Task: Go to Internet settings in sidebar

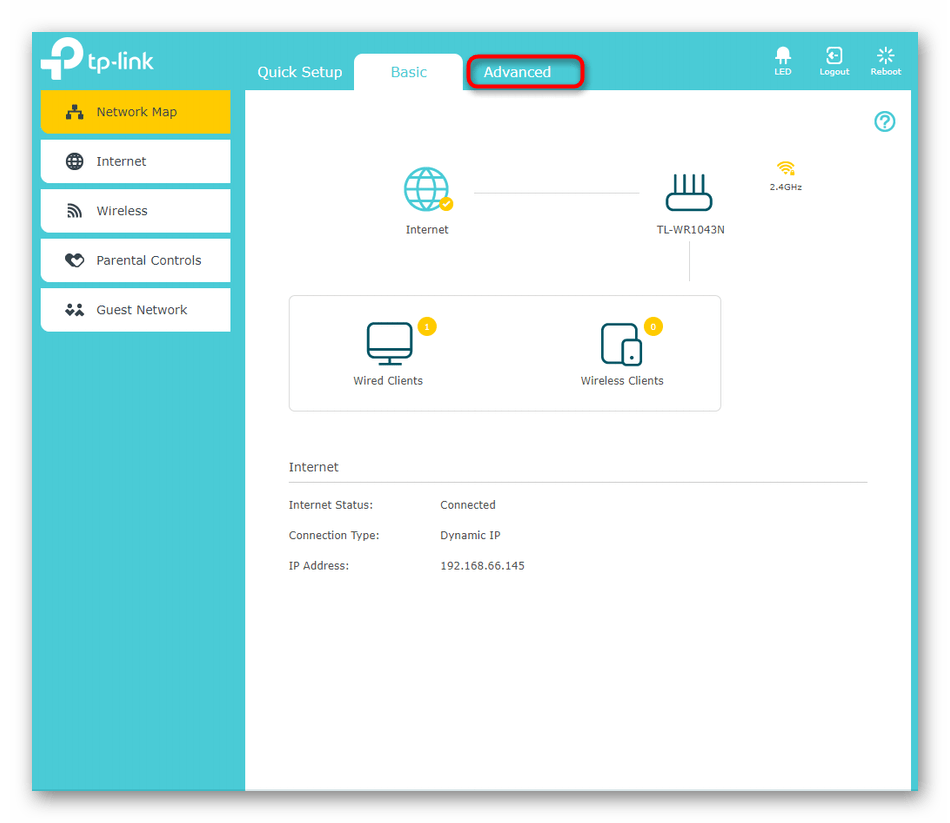Action: 135,161
